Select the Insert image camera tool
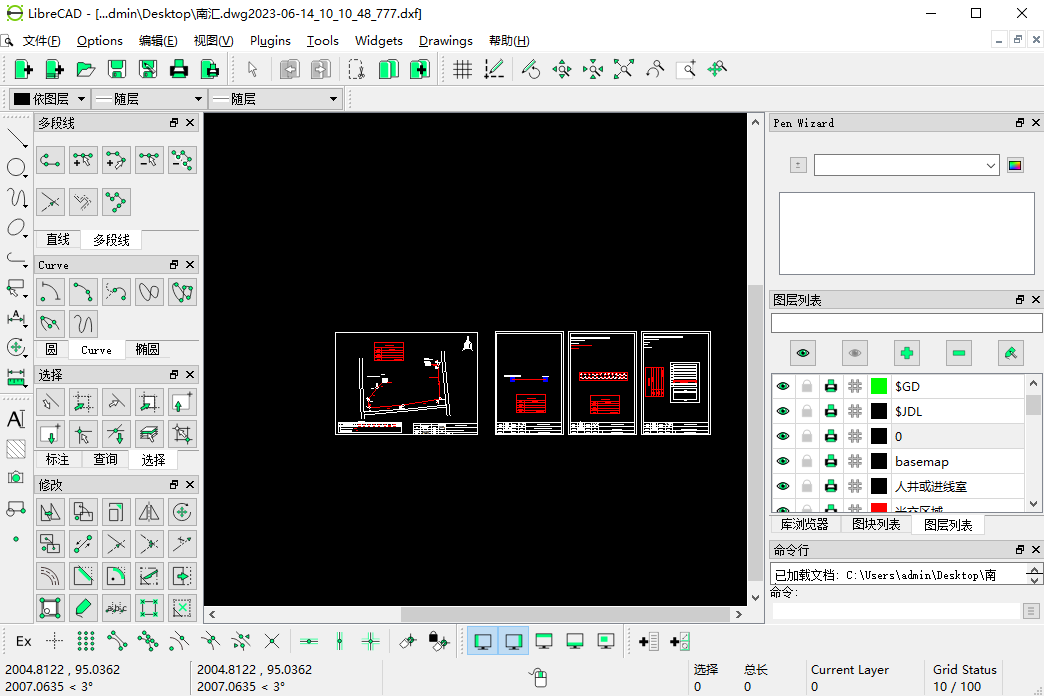 pyautogui.click(x=16, y=478)
